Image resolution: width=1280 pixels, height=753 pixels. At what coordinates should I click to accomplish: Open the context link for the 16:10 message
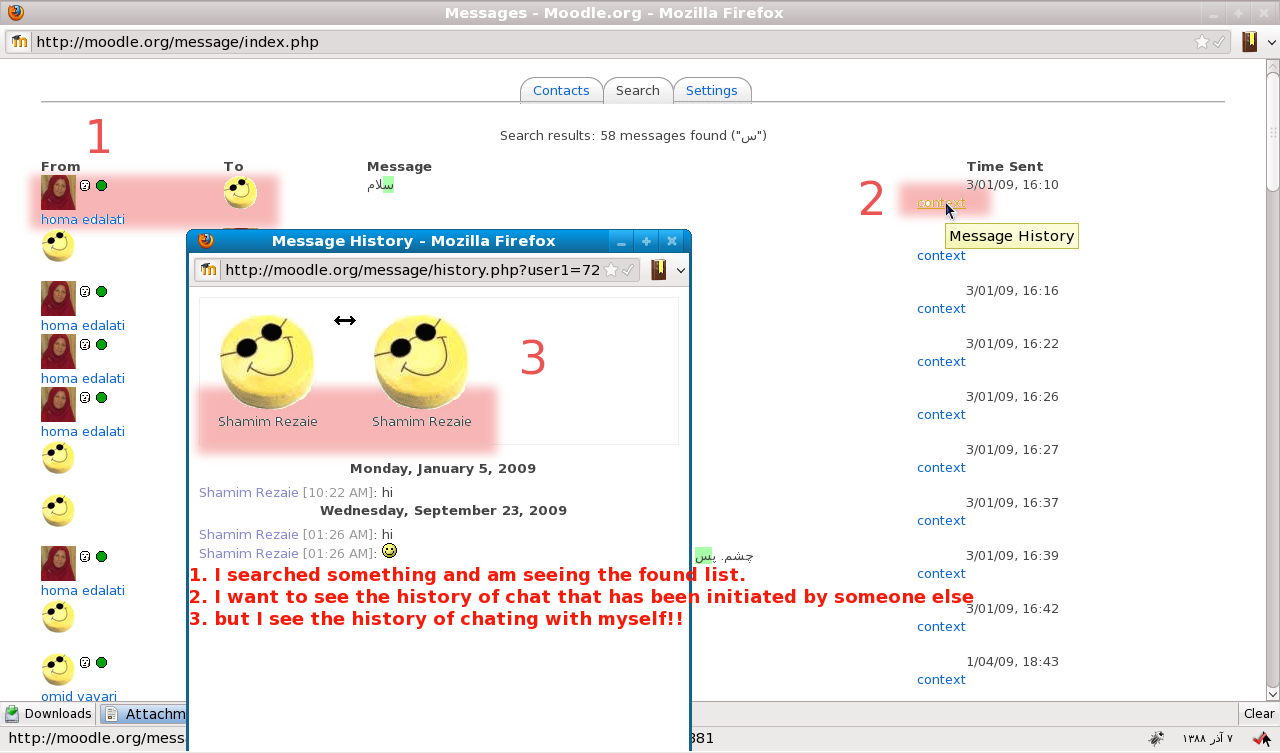point(941,203)
